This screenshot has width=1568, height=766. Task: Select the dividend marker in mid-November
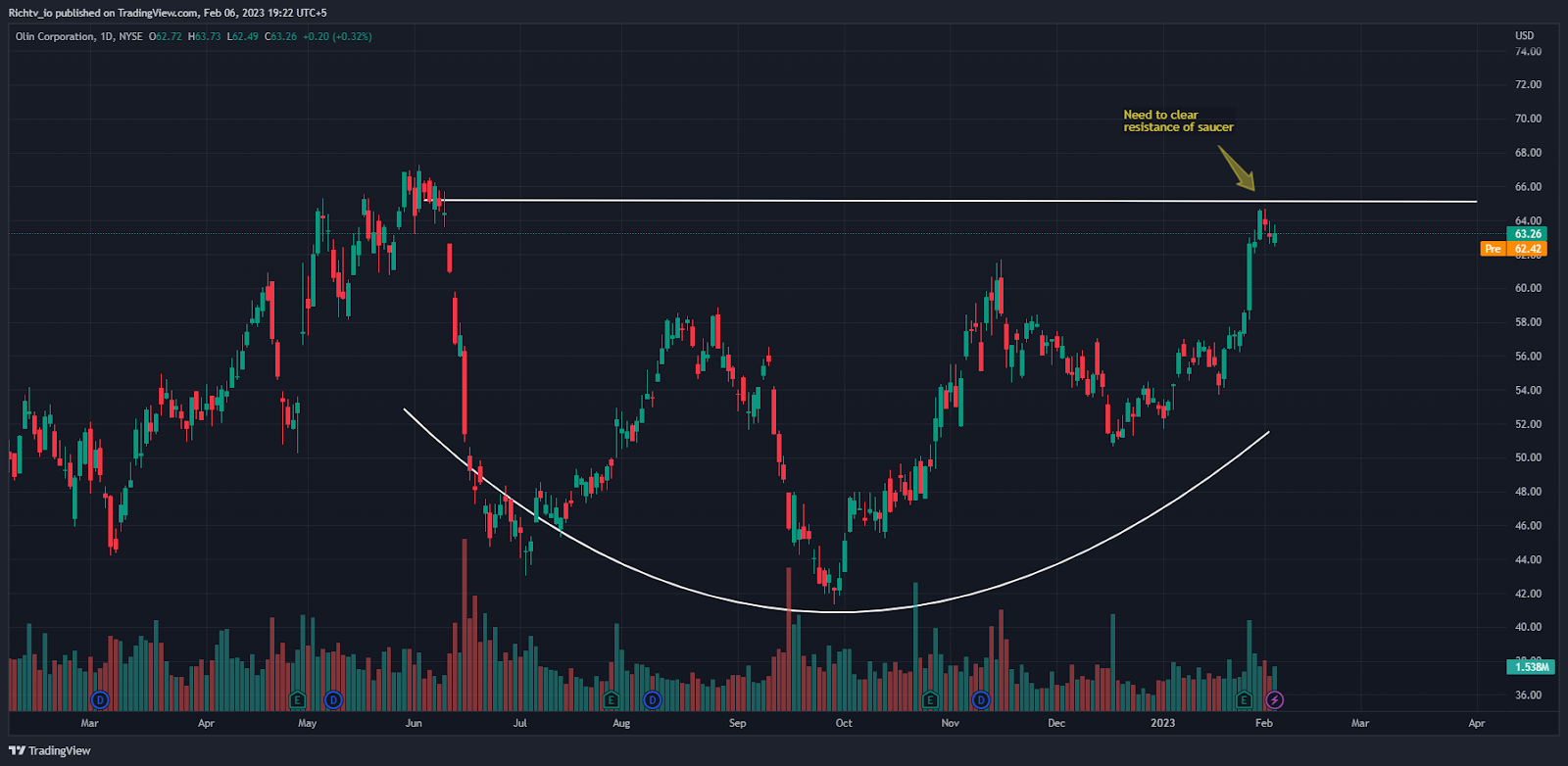click(x=981, y=700)
